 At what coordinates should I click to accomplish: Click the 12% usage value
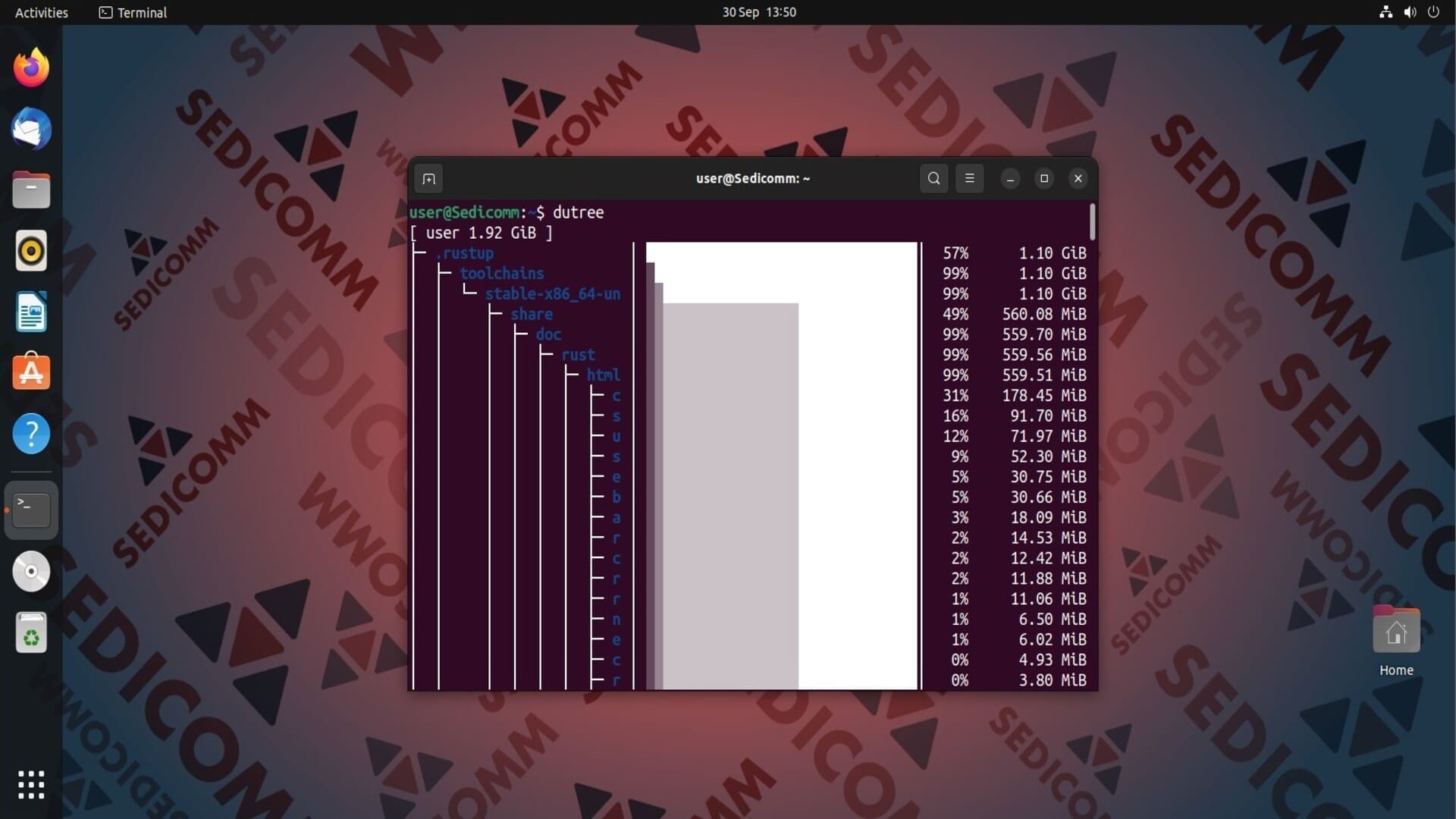click(x=955, y=436)
